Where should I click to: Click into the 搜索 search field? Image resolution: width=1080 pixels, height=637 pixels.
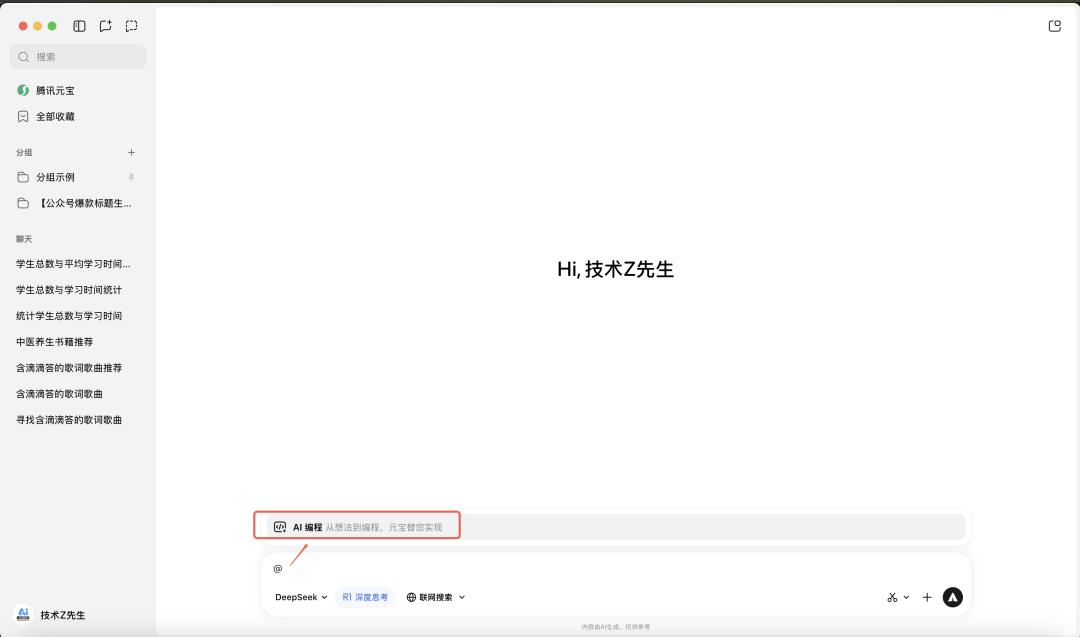point(78,57)
